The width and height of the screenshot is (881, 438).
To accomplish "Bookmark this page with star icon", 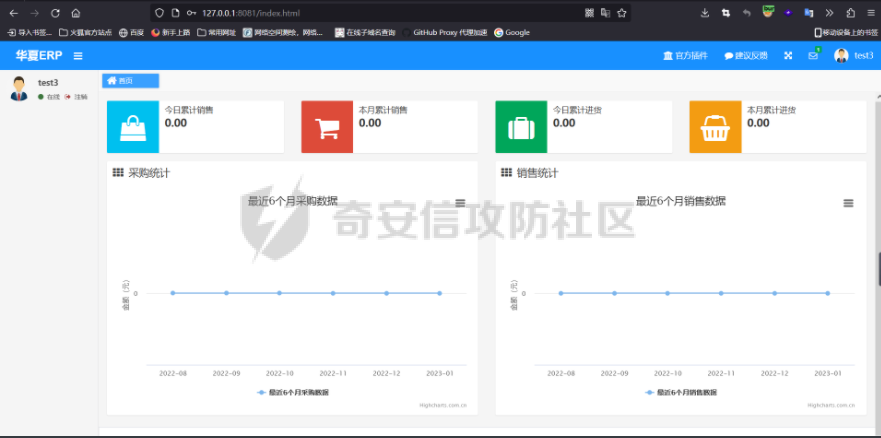I will point(622,13).
